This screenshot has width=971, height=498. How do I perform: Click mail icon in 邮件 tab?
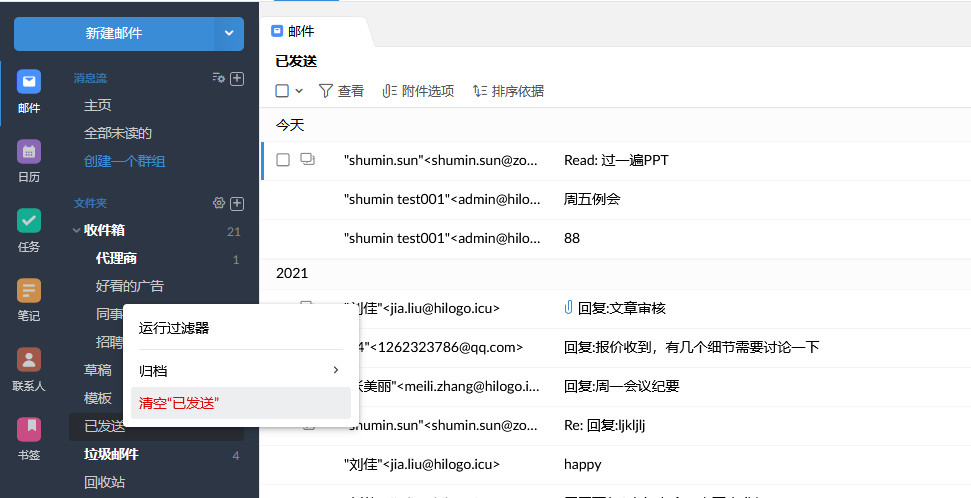tap(277, 31)
